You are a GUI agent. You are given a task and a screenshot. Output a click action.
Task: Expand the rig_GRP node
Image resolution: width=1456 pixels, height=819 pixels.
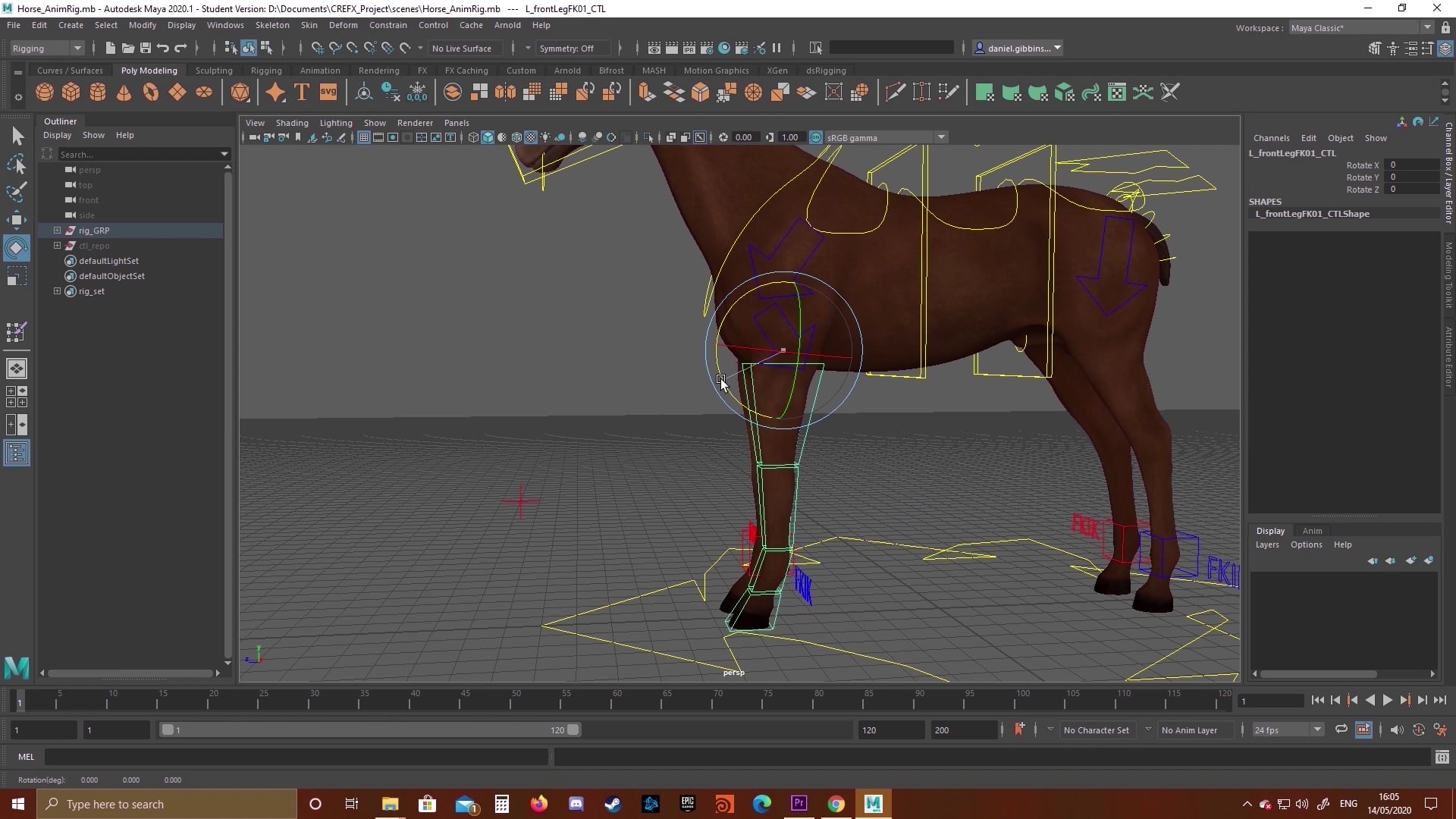pos(57,230)
